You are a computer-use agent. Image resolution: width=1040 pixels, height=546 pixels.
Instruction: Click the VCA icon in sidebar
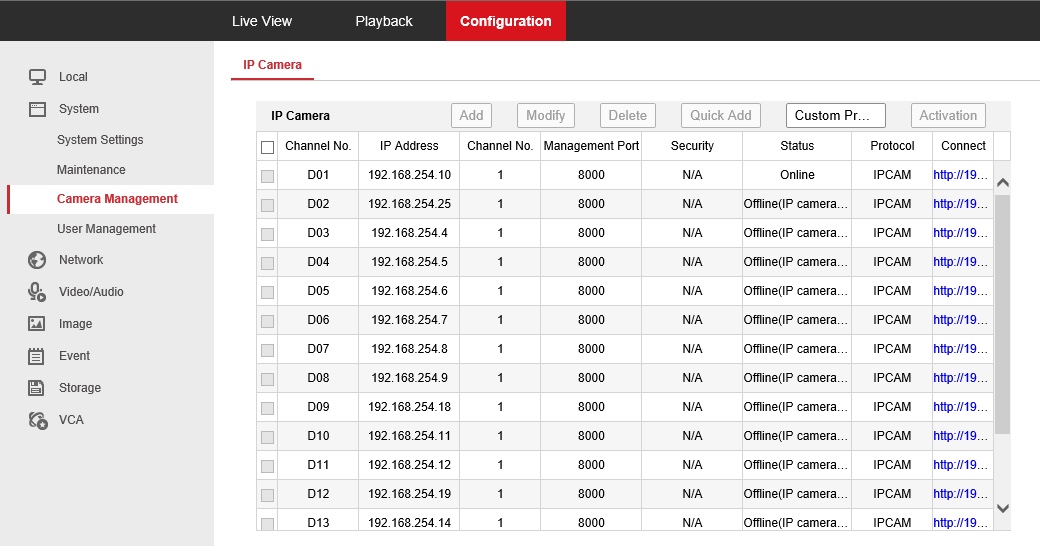tap(37, 420)
